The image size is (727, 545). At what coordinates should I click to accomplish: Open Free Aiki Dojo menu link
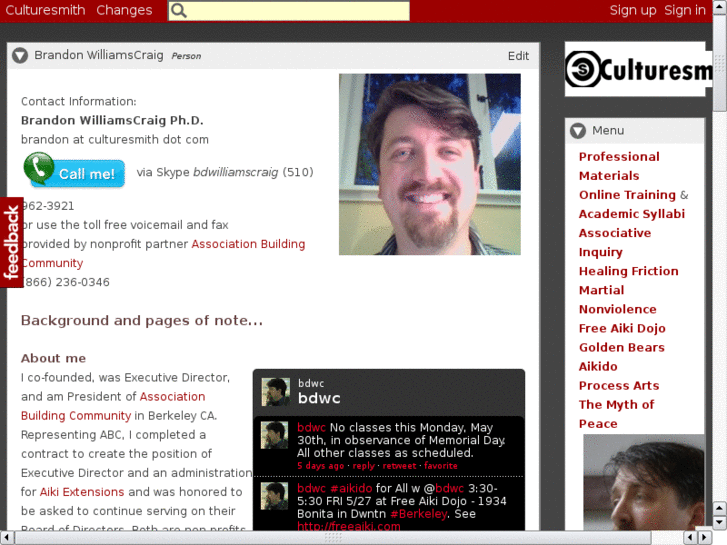(622, 328)
